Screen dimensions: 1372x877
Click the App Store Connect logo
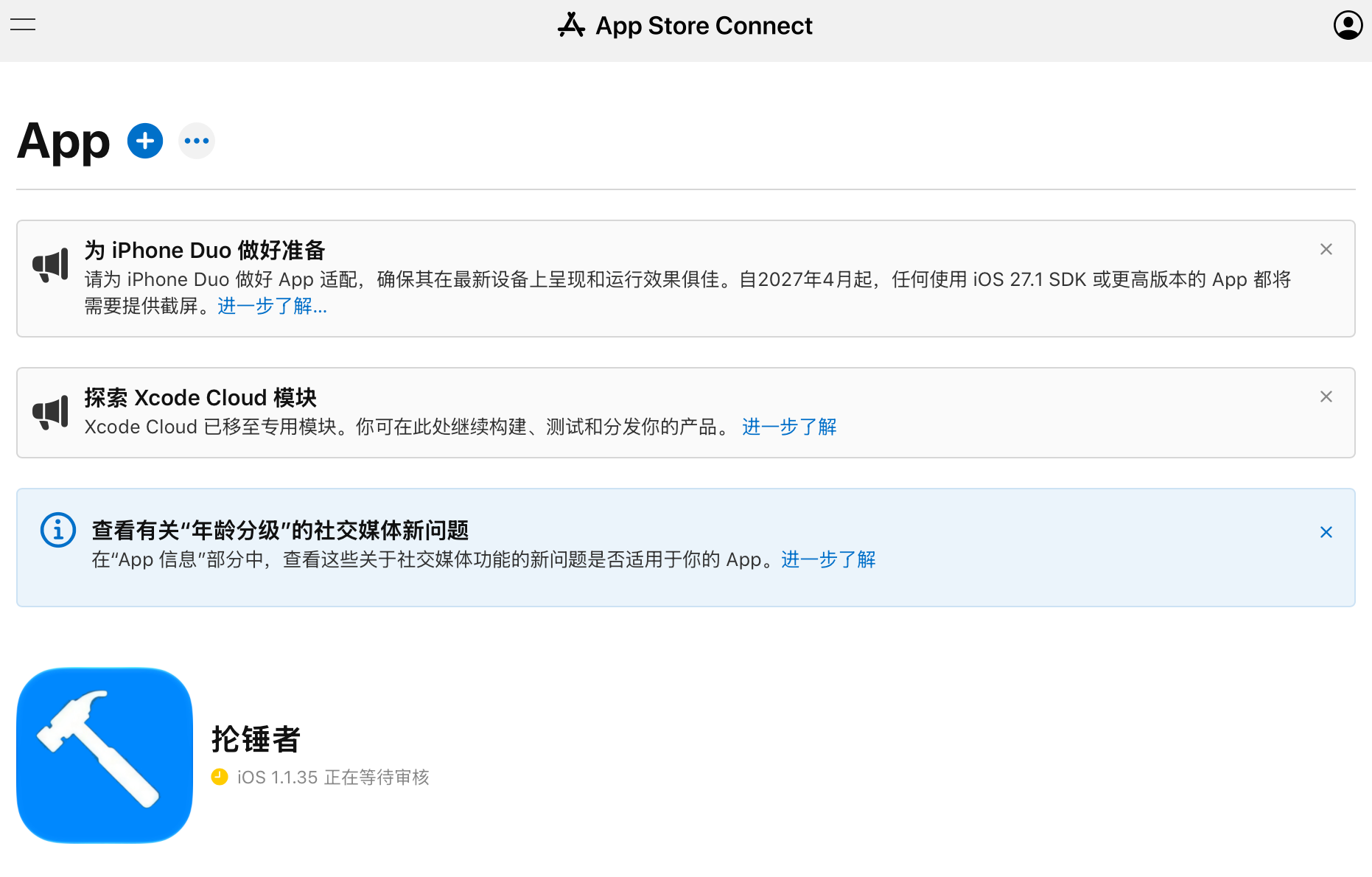[x=571, y=25]
